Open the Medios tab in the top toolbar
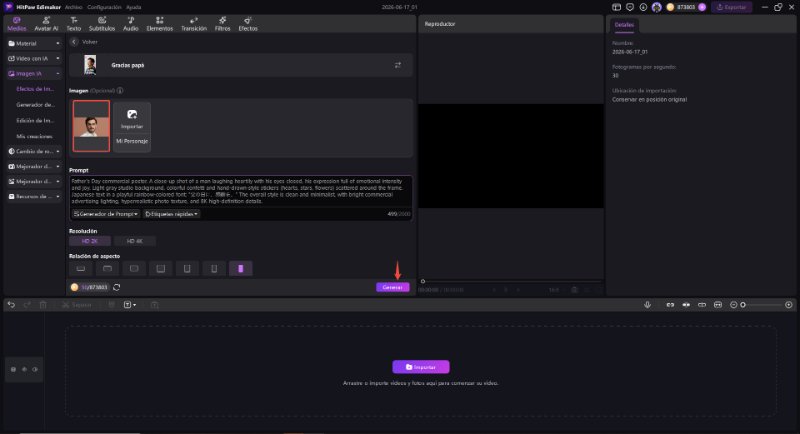The height and width of the screenshot is (434, 800). click(16, 24)
